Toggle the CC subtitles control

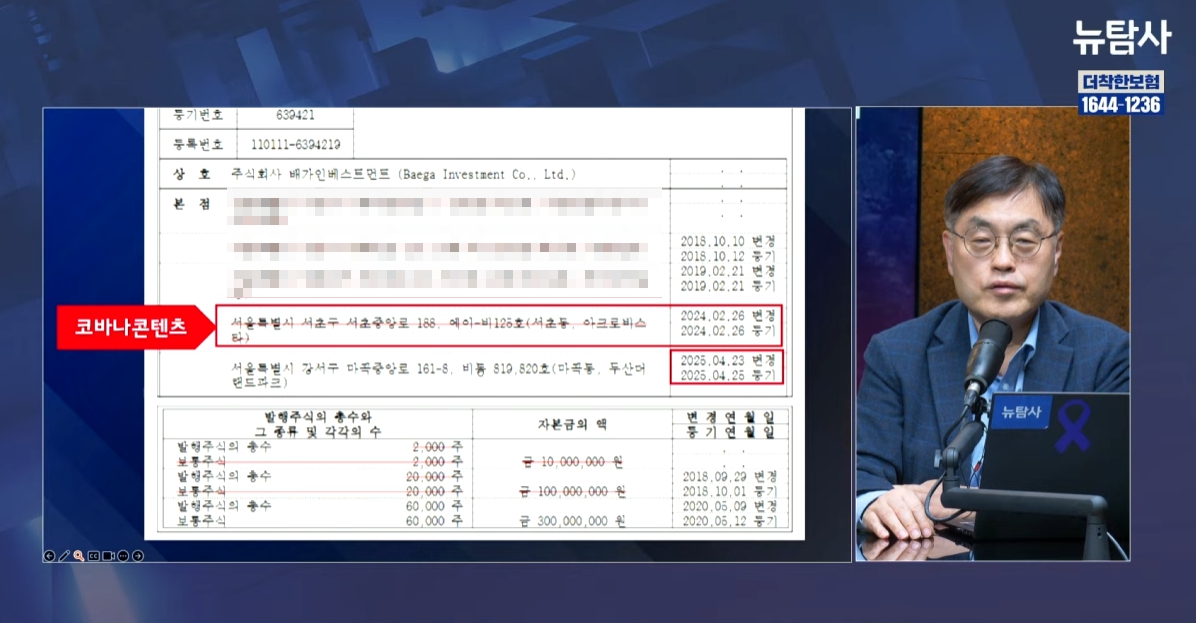point(92,555)
